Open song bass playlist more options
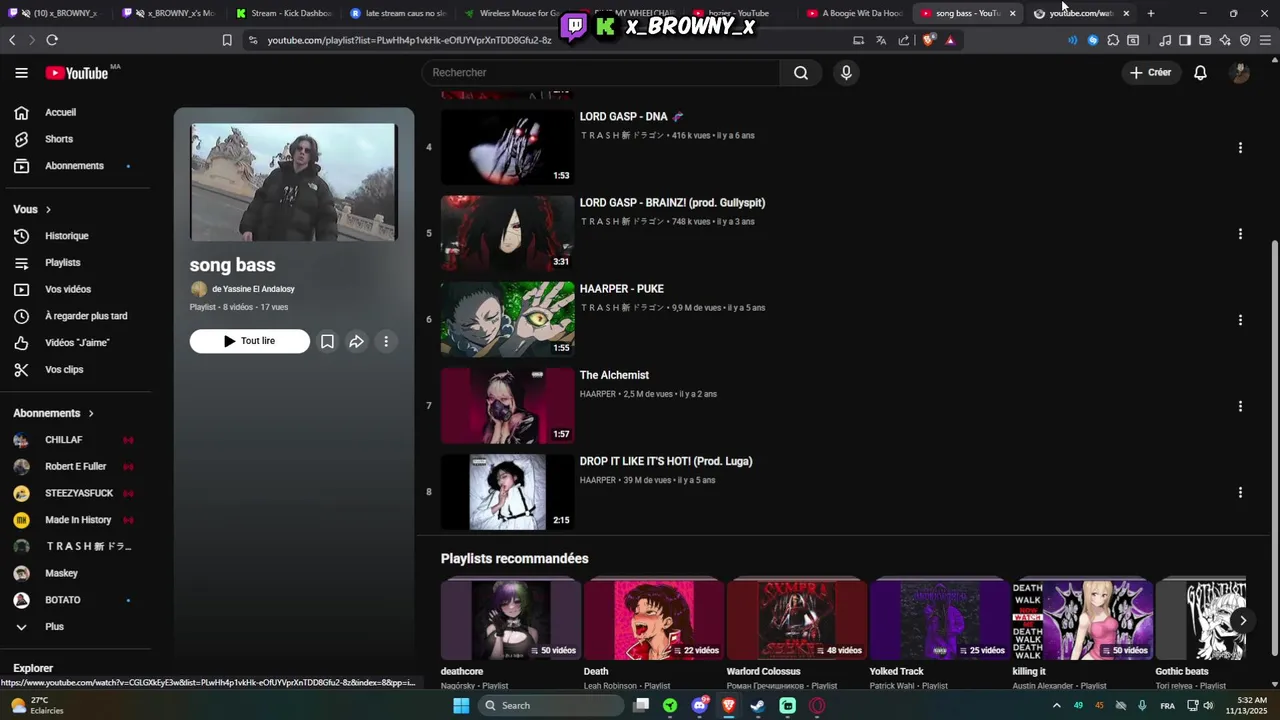The image size is (1280, 720). pyautogui.click(x=386, y=341)
